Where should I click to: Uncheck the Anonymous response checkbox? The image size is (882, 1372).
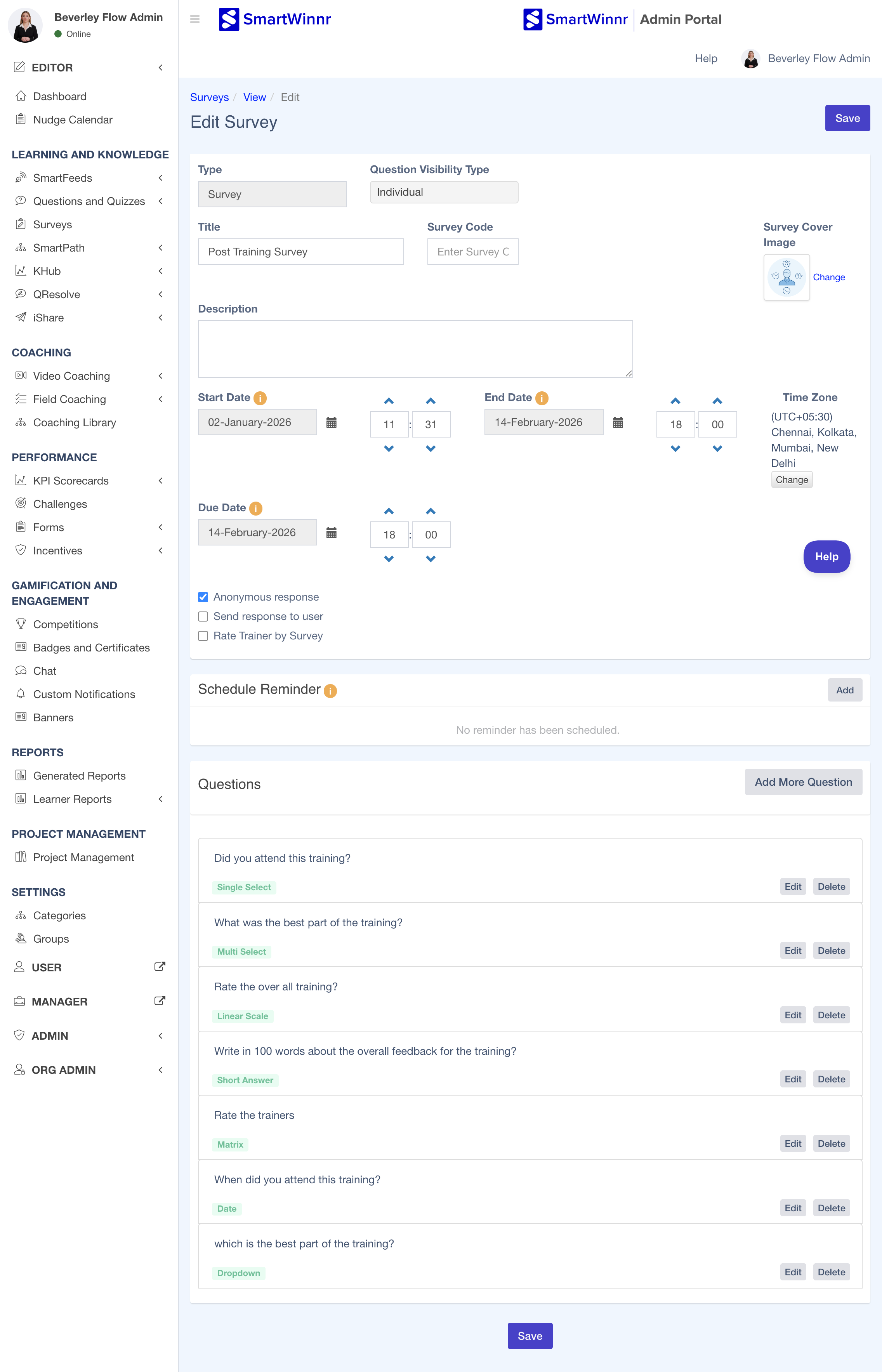(203, 597)
